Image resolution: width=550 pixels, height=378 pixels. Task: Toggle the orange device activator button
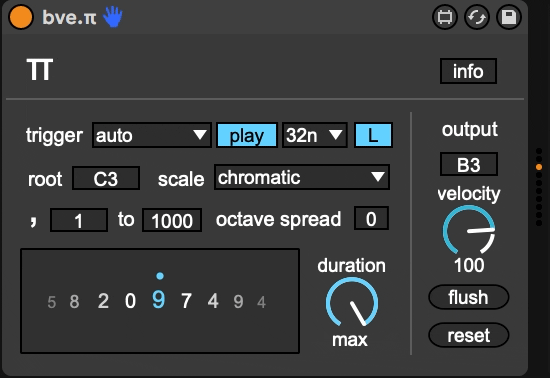tap(21, 17)
